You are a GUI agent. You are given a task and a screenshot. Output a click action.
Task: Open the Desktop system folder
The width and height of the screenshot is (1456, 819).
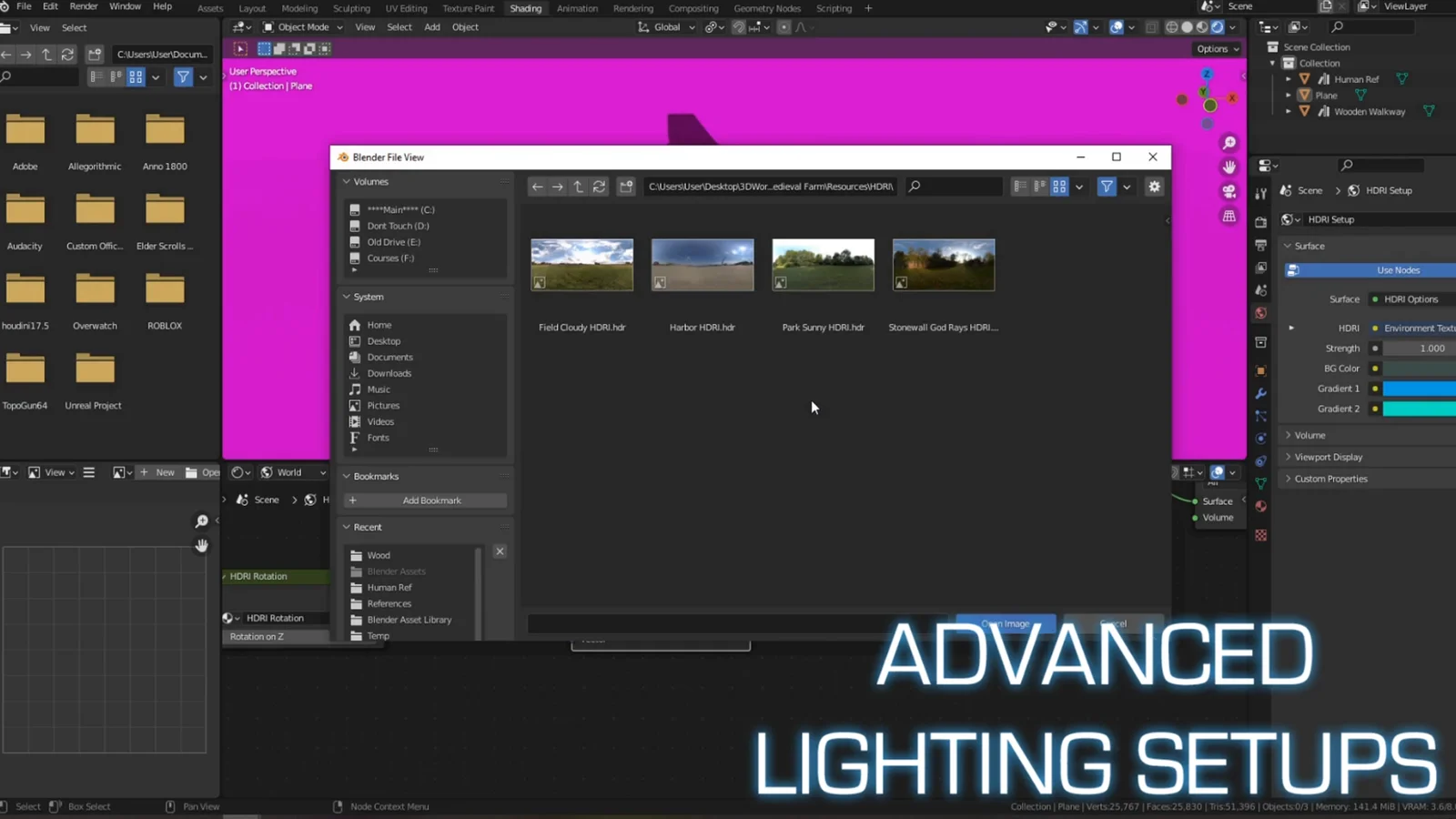tap(383, 341)
